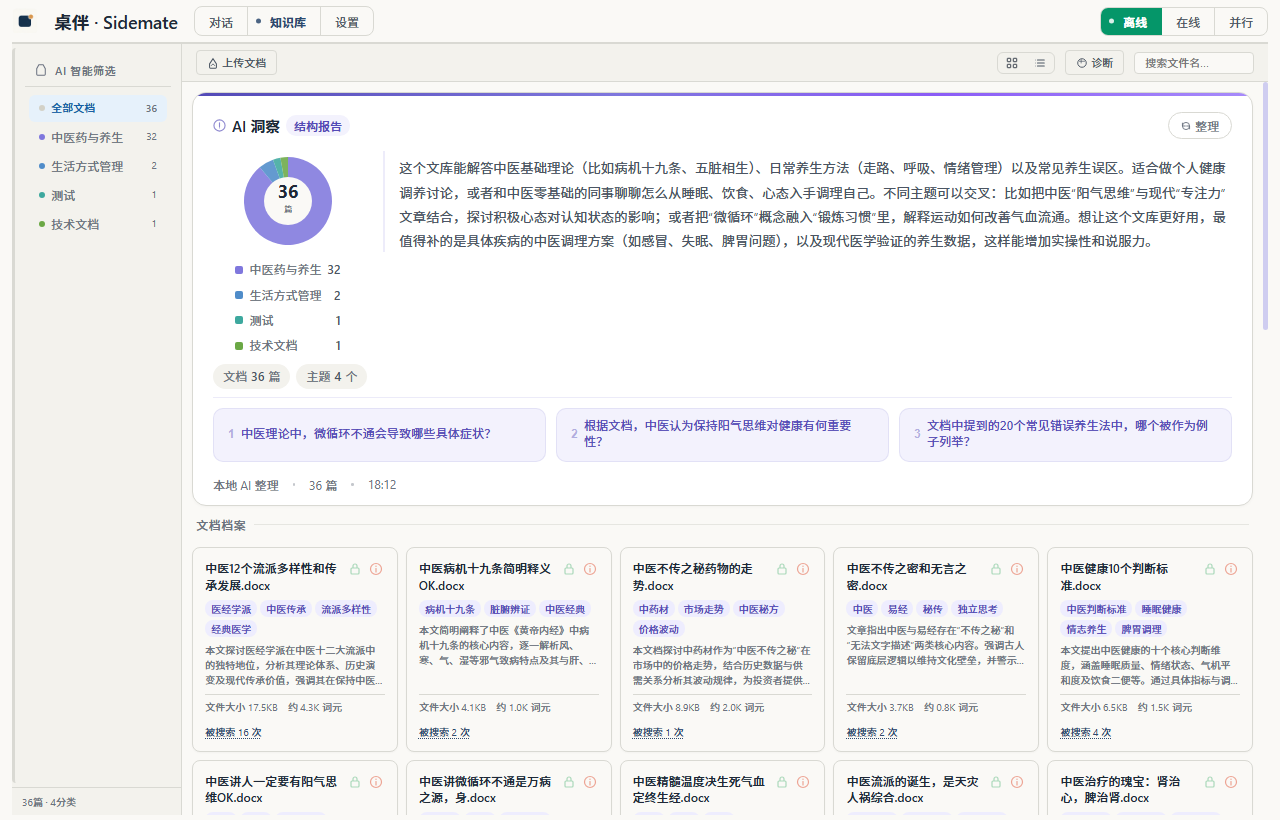This screenshot has height=820, width=1280.
Task: Click the 36篇 · 4分类 status text
Action: pos(49,802)
